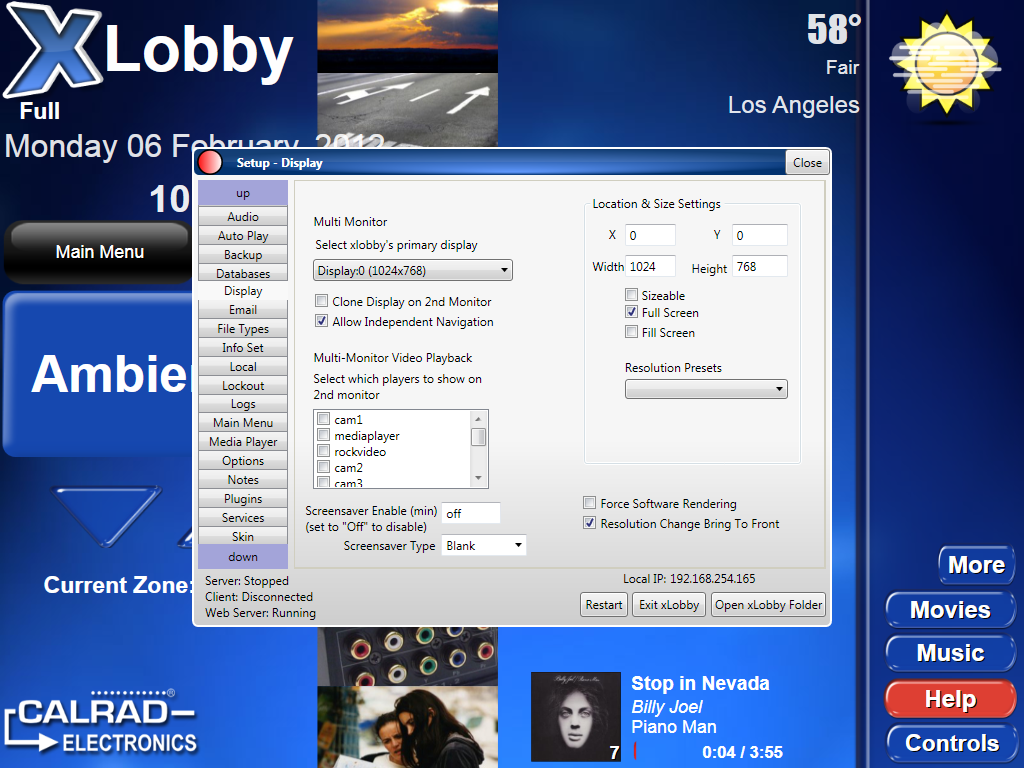This screenshot has width=1024, height=768.
Task: Open the Movies section
Action: click(x=950, y=610)
